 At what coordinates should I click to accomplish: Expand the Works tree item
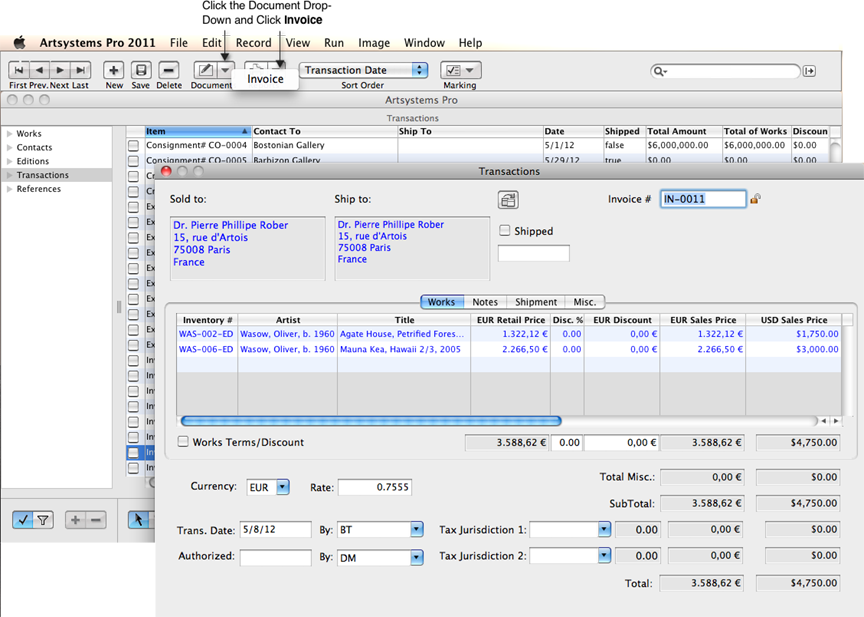[9, 133]
